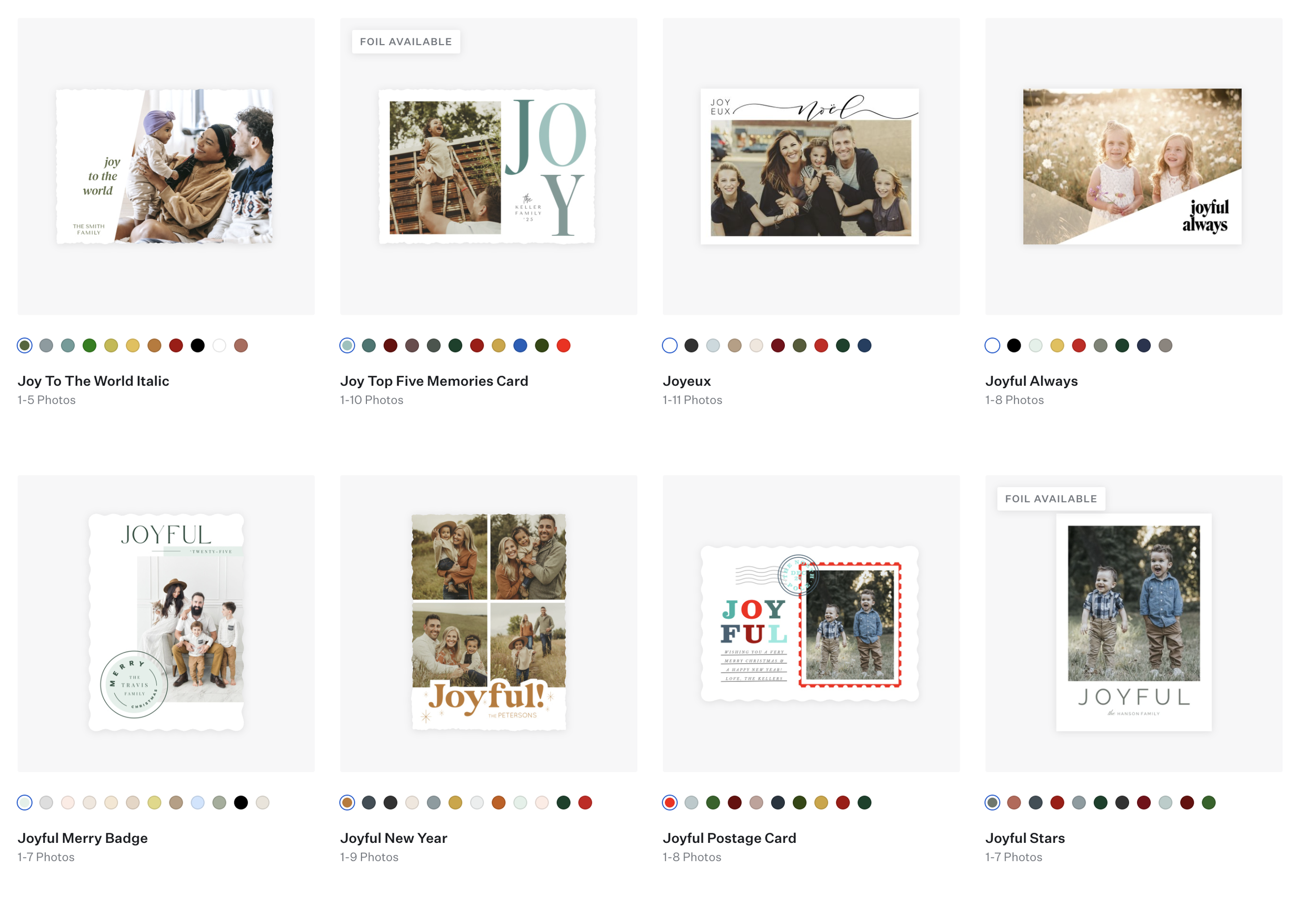Open the Joy To The World Italic card thumbnail
The width and height of the screenshot is (1316, 916).
click(x=165, y=166)
